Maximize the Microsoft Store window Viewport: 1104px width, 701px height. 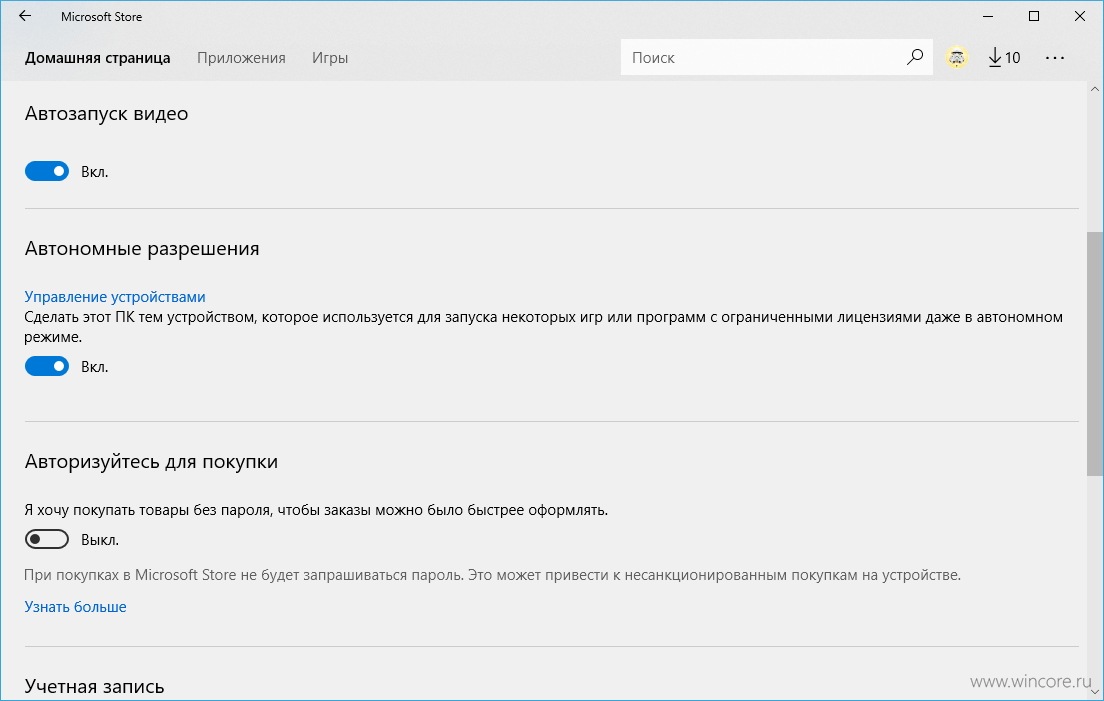[1034, 16]
